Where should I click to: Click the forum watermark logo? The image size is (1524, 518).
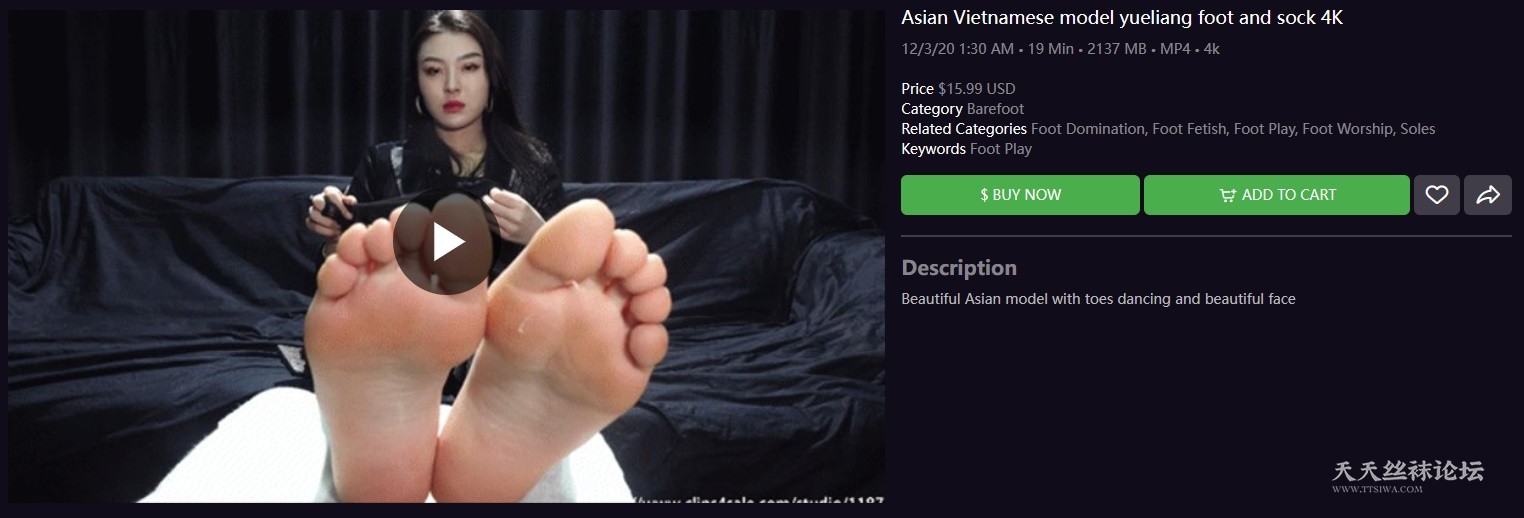1408,476
